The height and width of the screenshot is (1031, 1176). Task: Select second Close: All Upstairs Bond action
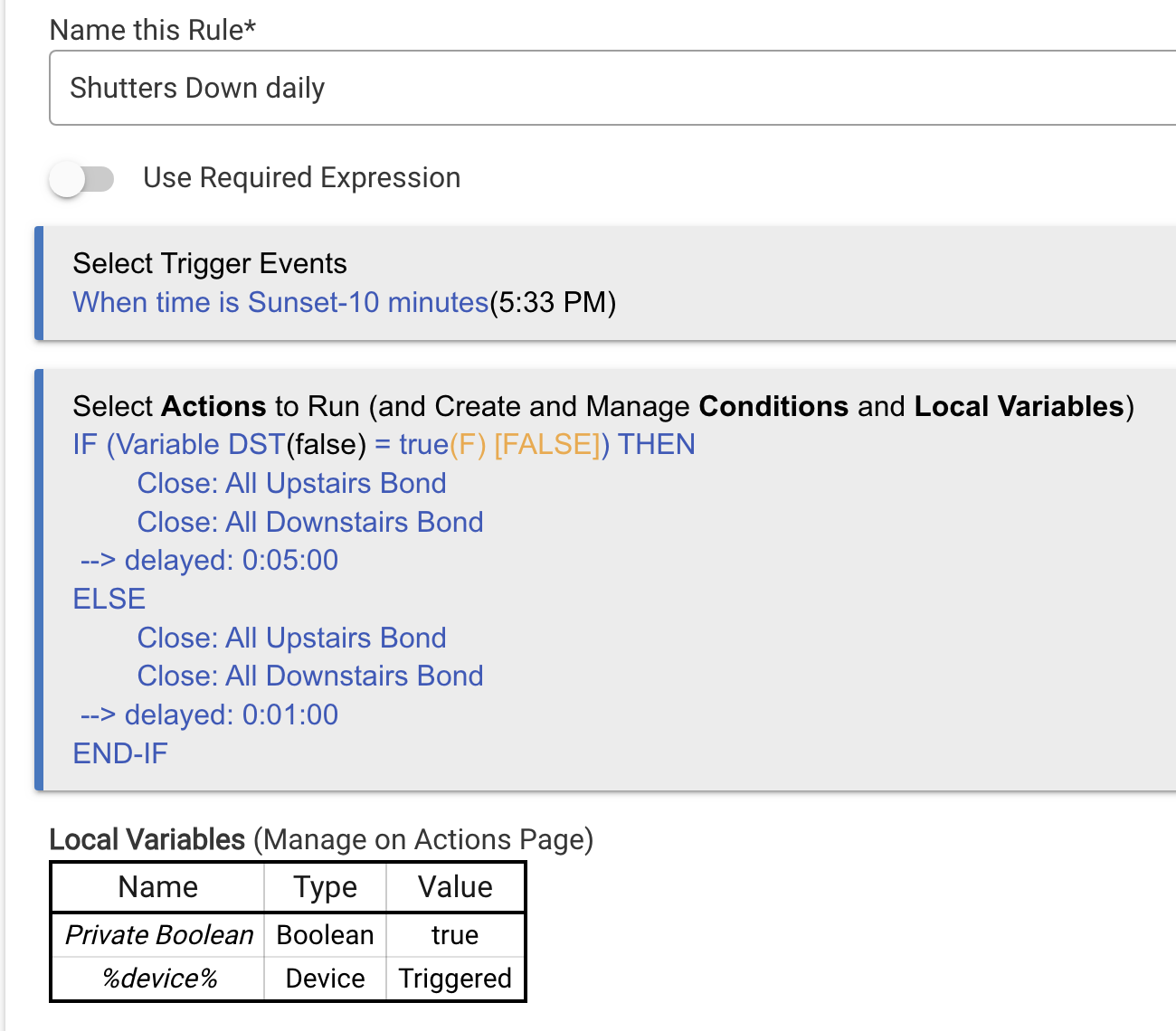pyautogui.click(x=291, y=638)
